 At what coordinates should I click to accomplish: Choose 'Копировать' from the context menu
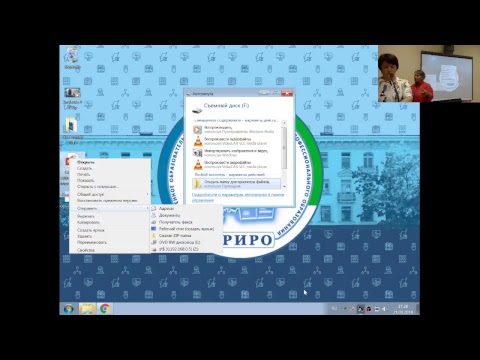tap(110, 222)
